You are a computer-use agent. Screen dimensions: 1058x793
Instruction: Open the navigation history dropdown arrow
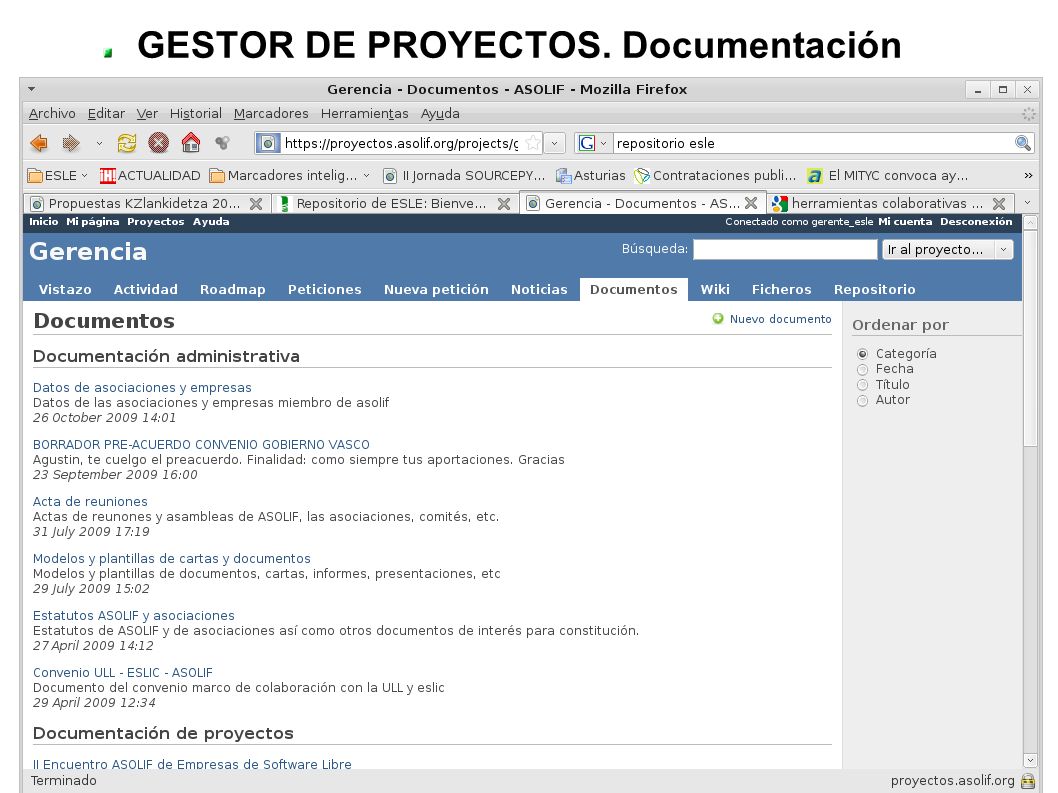click(x=99, y=143)
